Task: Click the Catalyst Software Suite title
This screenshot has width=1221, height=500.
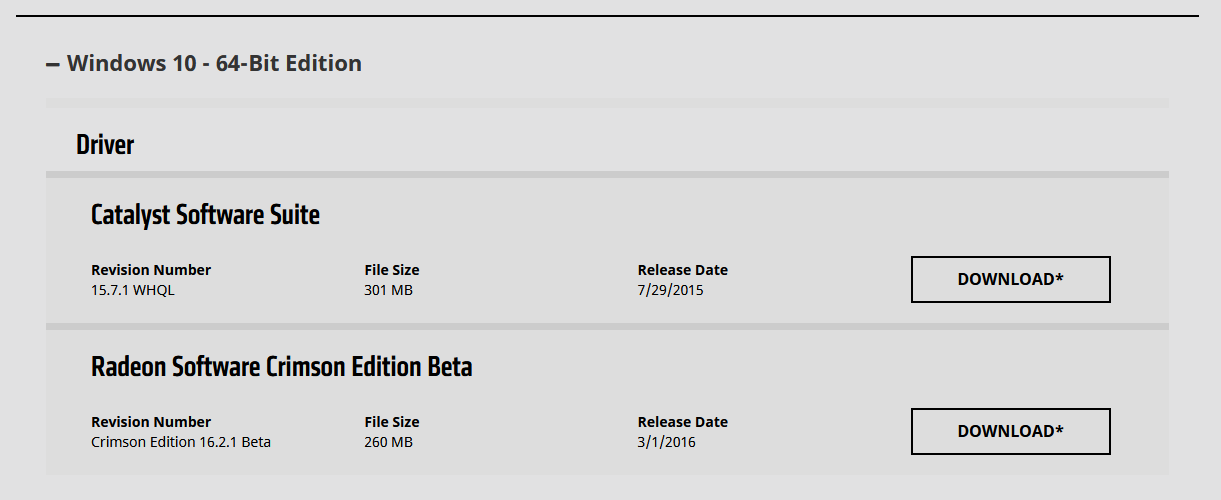Action: click(205, 214)
